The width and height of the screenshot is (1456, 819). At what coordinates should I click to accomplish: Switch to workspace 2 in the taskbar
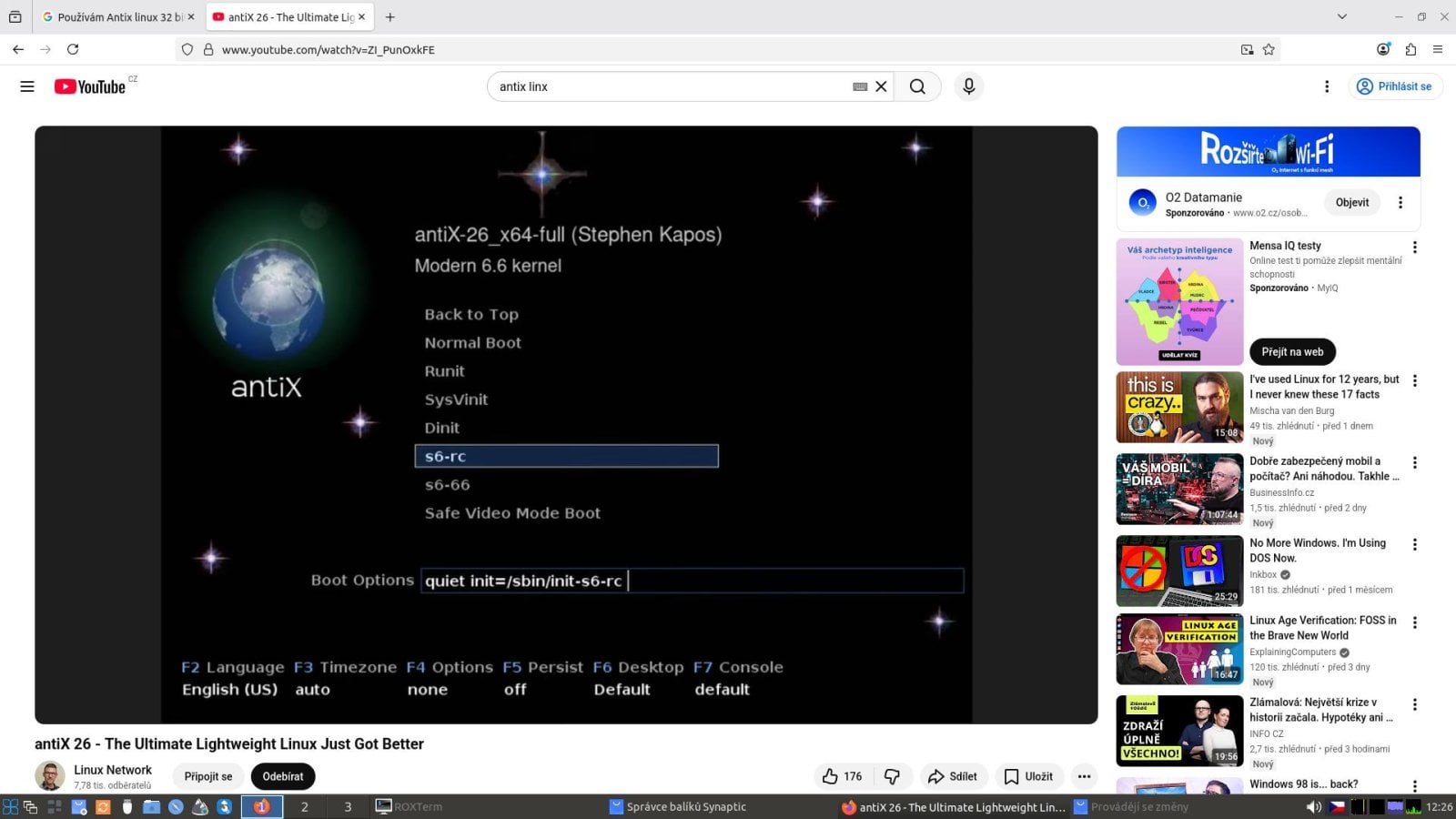(304, 806)
